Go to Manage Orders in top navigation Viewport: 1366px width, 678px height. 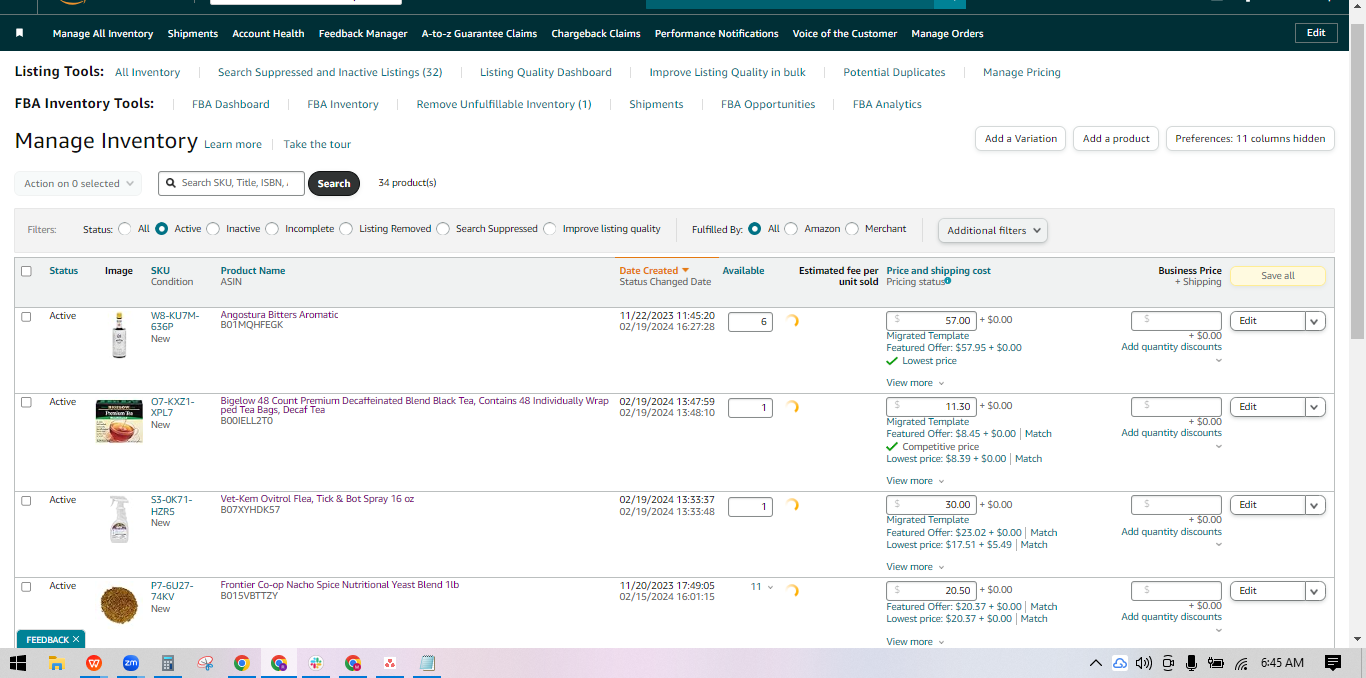tap(947, 34)
